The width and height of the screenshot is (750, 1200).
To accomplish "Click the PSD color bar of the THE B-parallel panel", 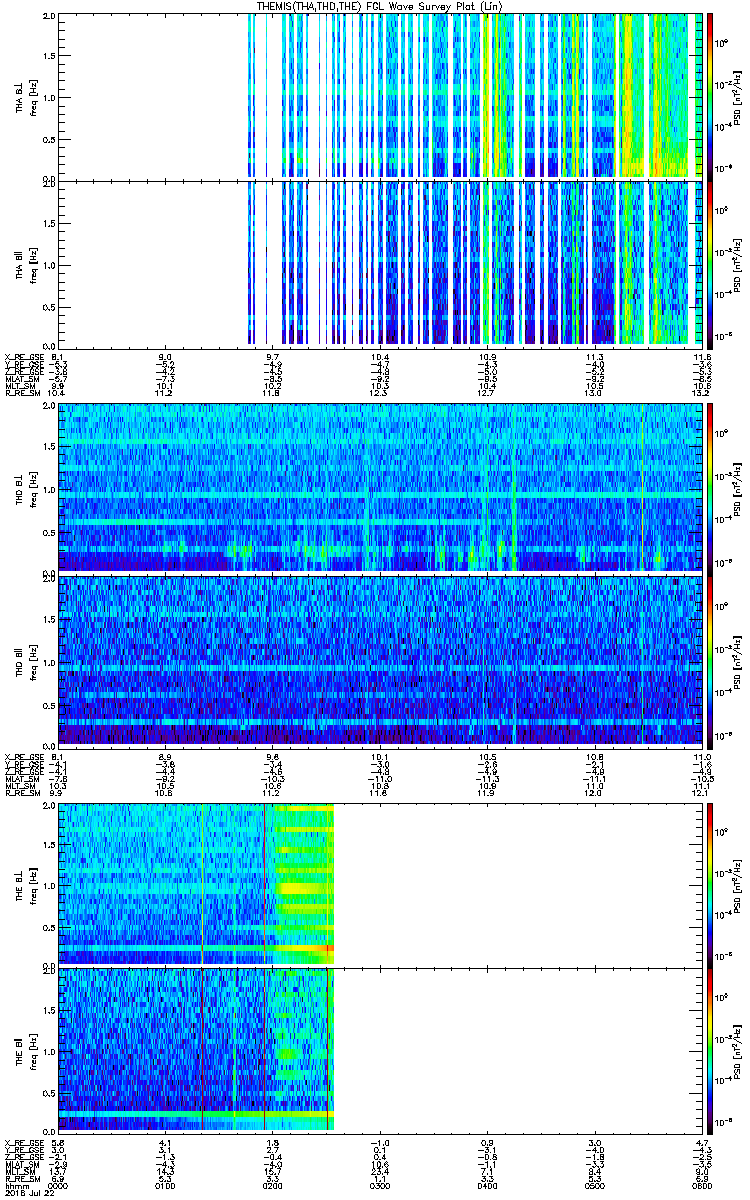I will 710,1050.
